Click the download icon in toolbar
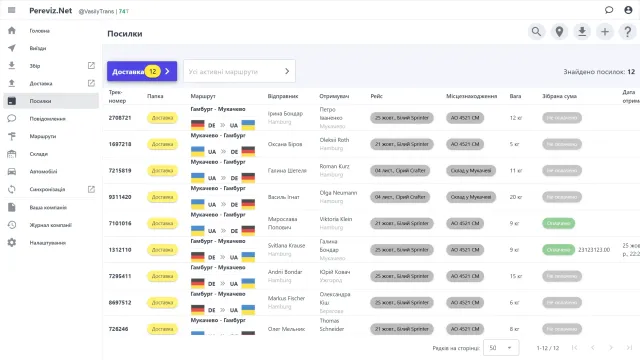This screenshot has width=640, height=360. 582,31
